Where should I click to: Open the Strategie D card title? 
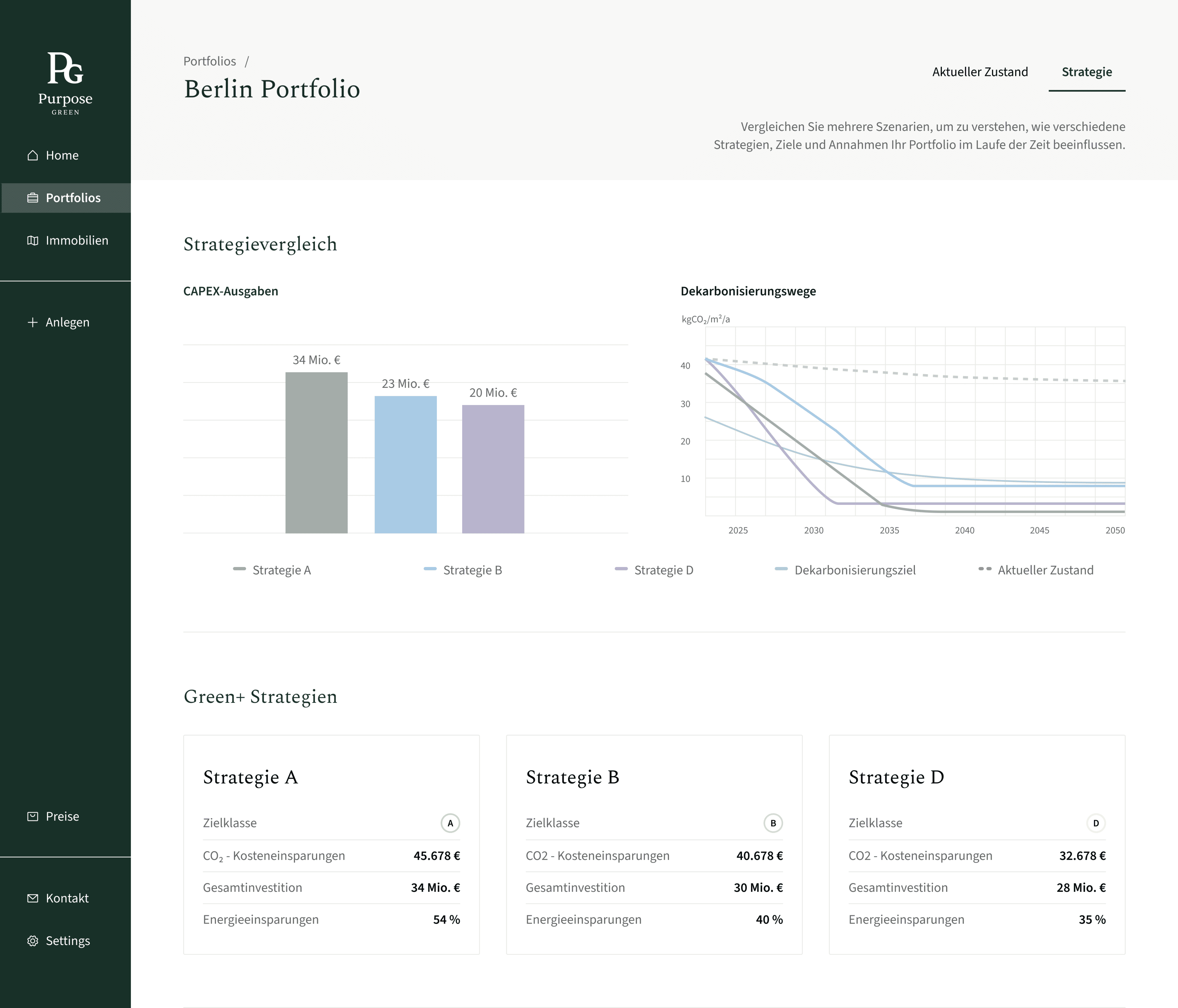[x=896, y=777]
